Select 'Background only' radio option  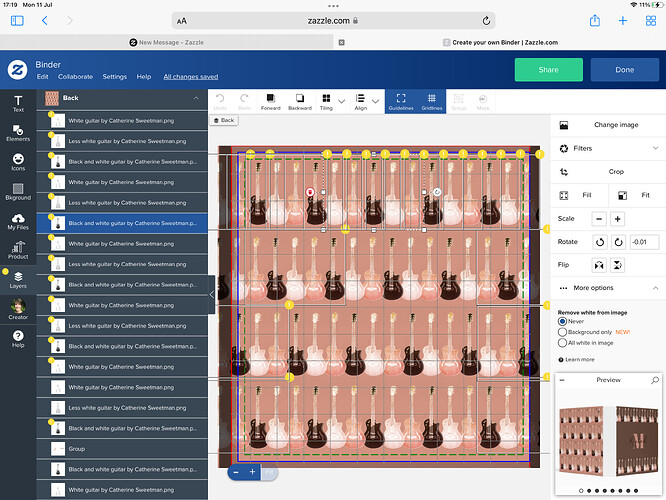pos(562,332)
